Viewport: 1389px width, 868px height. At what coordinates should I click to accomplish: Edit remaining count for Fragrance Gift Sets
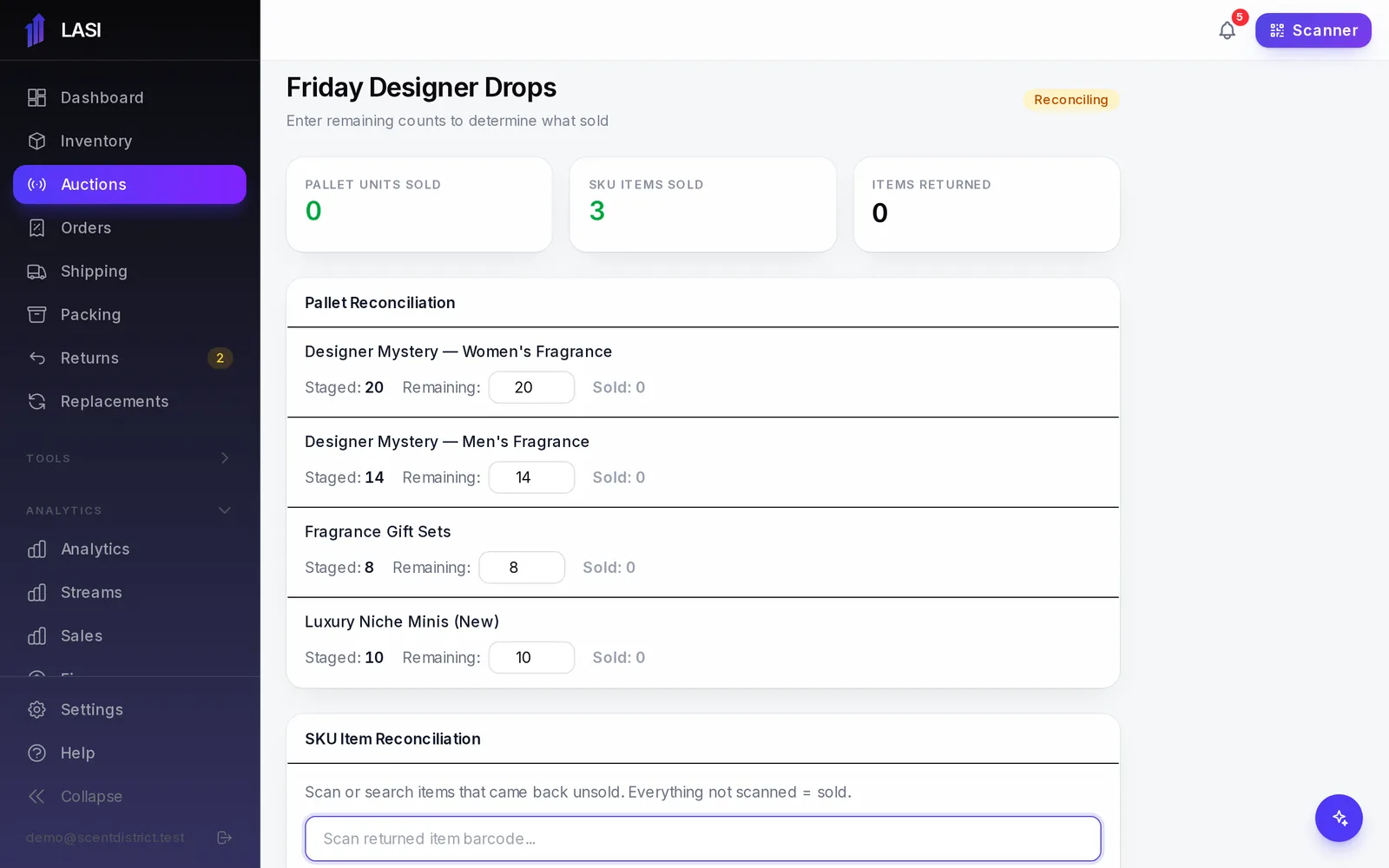click(522, 567)
